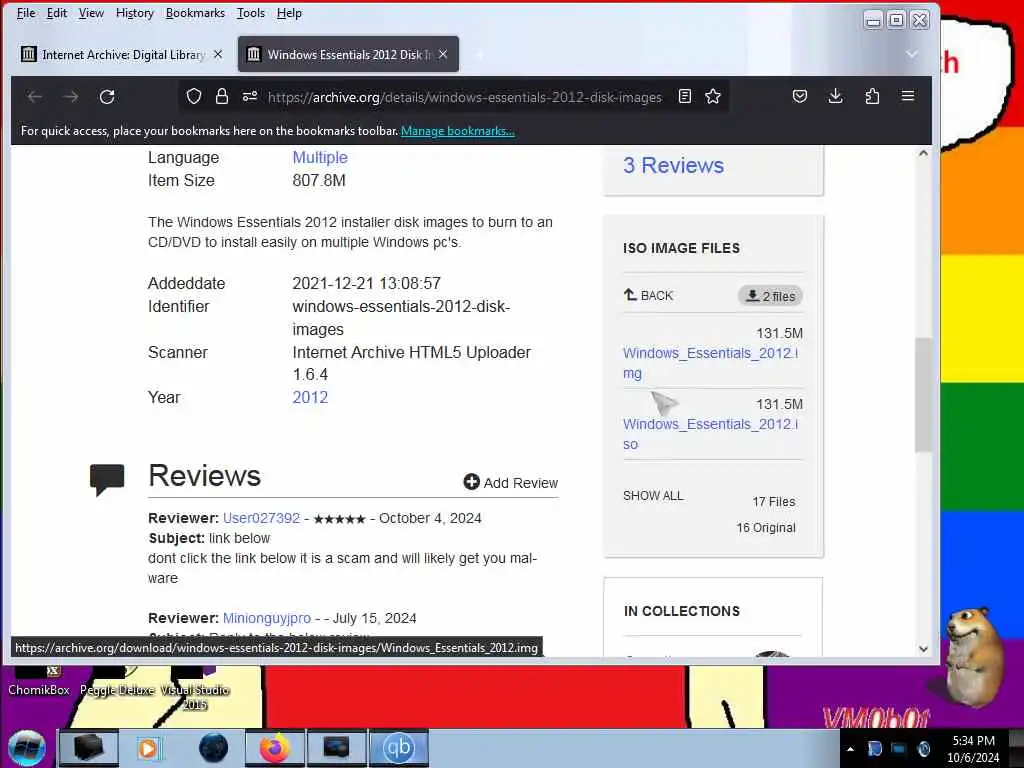Viewport: 1024px width, 768px height.
Task: Click the Reviews speech bubble icon
Action: coord(106,480)
